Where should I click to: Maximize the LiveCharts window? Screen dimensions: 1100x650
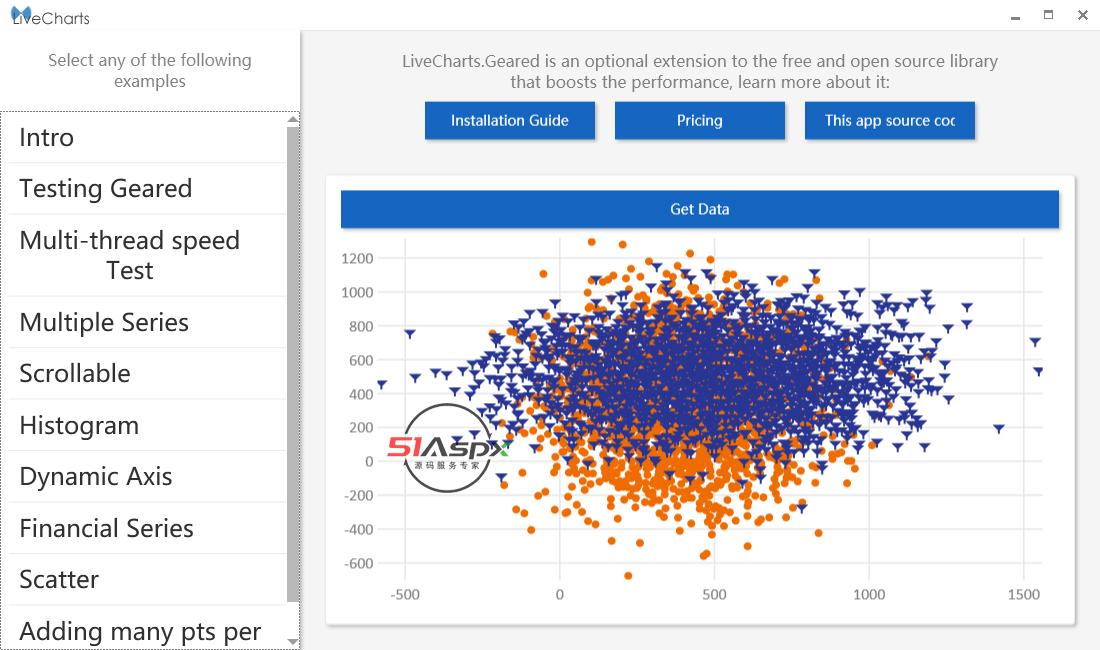[1048, 15]
